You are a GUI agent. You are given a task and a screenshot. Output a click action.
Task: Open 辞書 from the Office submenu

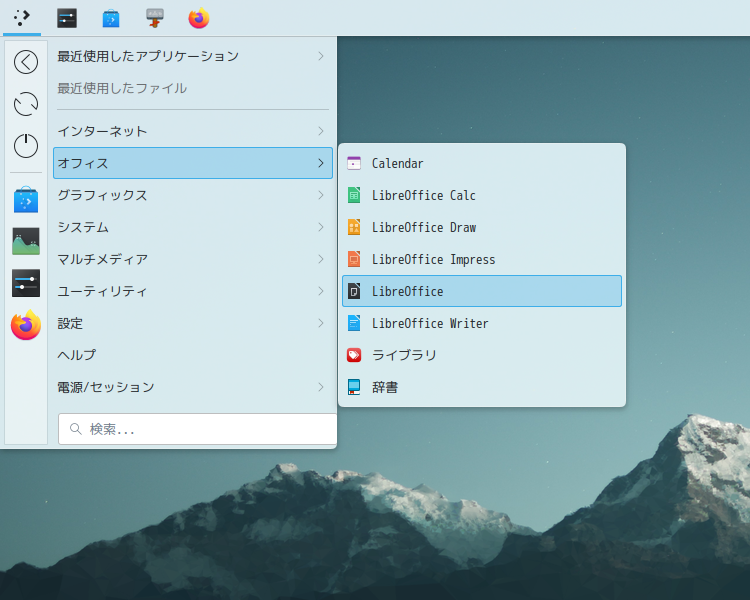point(482,387)
